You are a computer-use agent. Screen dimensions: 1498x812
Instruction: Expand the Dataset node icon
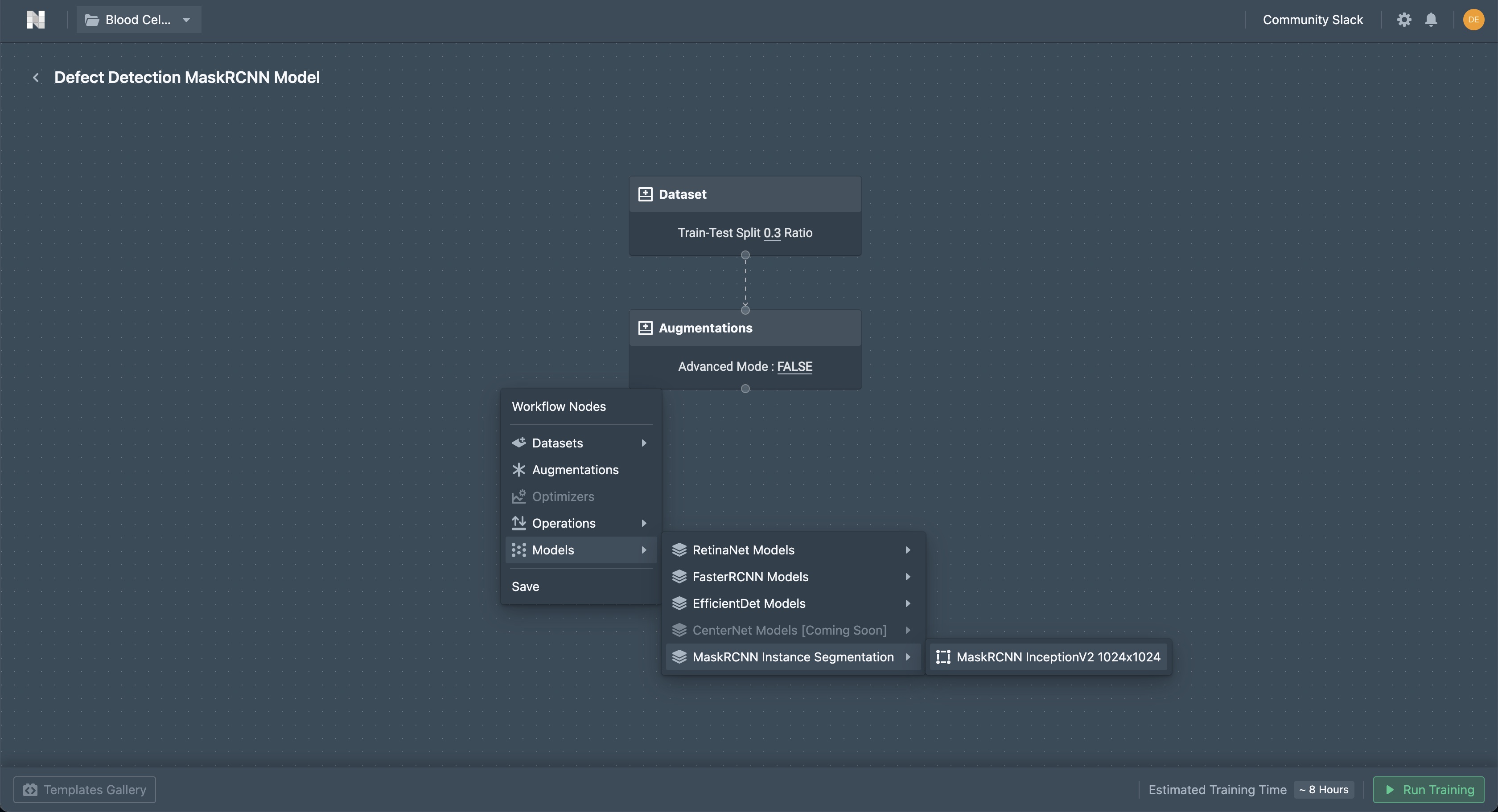point(645,194)
